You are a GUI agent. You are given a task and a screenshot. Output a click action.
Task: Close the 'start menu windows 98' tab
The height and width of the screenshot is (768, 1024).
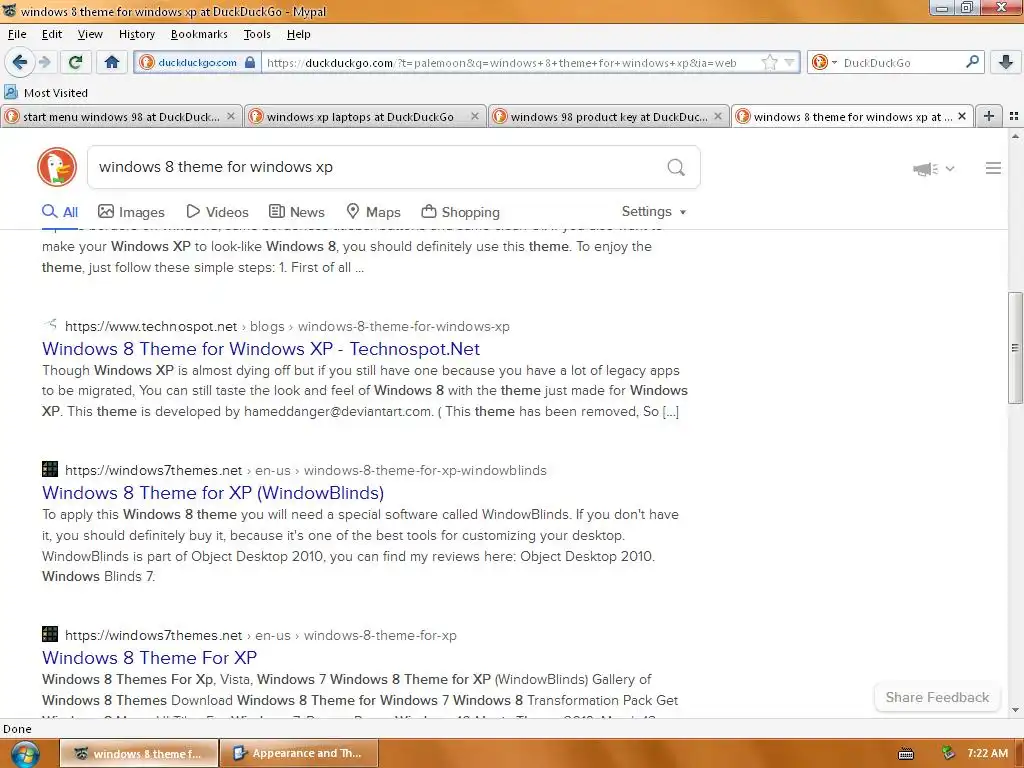tap(231, 116)
